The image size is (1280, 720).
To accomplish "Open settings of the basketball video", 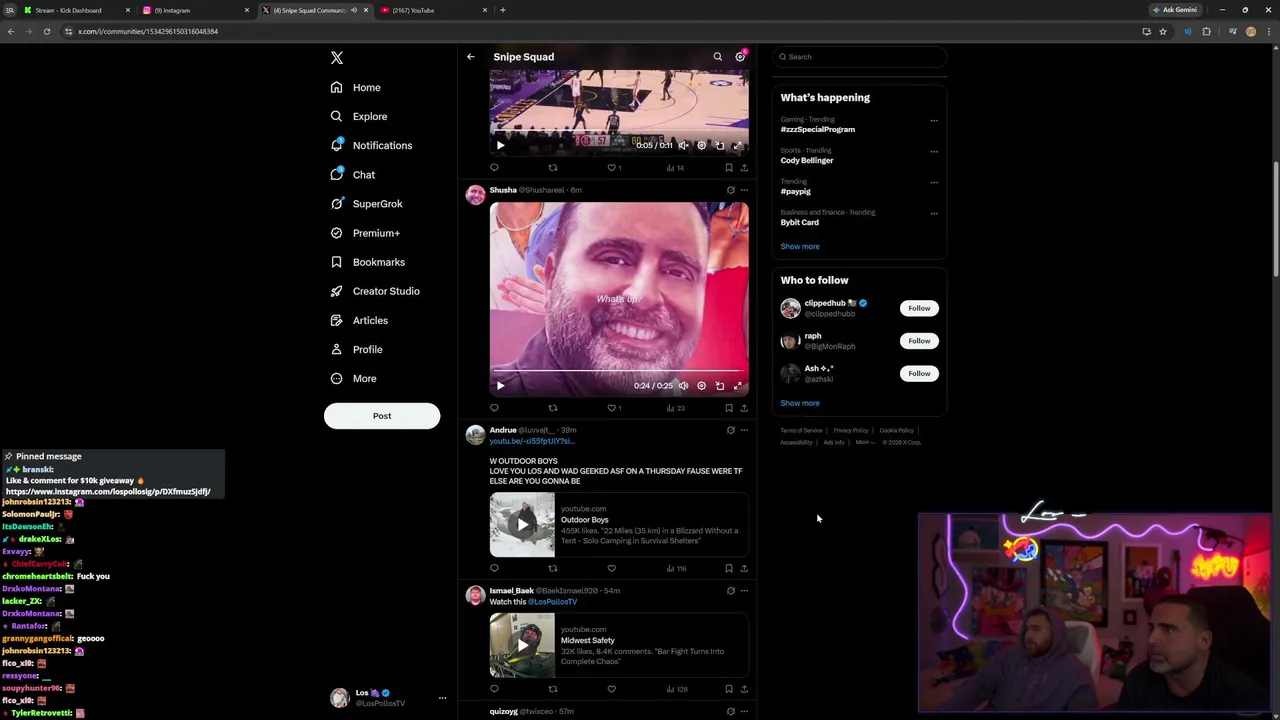I will [701, 145].
